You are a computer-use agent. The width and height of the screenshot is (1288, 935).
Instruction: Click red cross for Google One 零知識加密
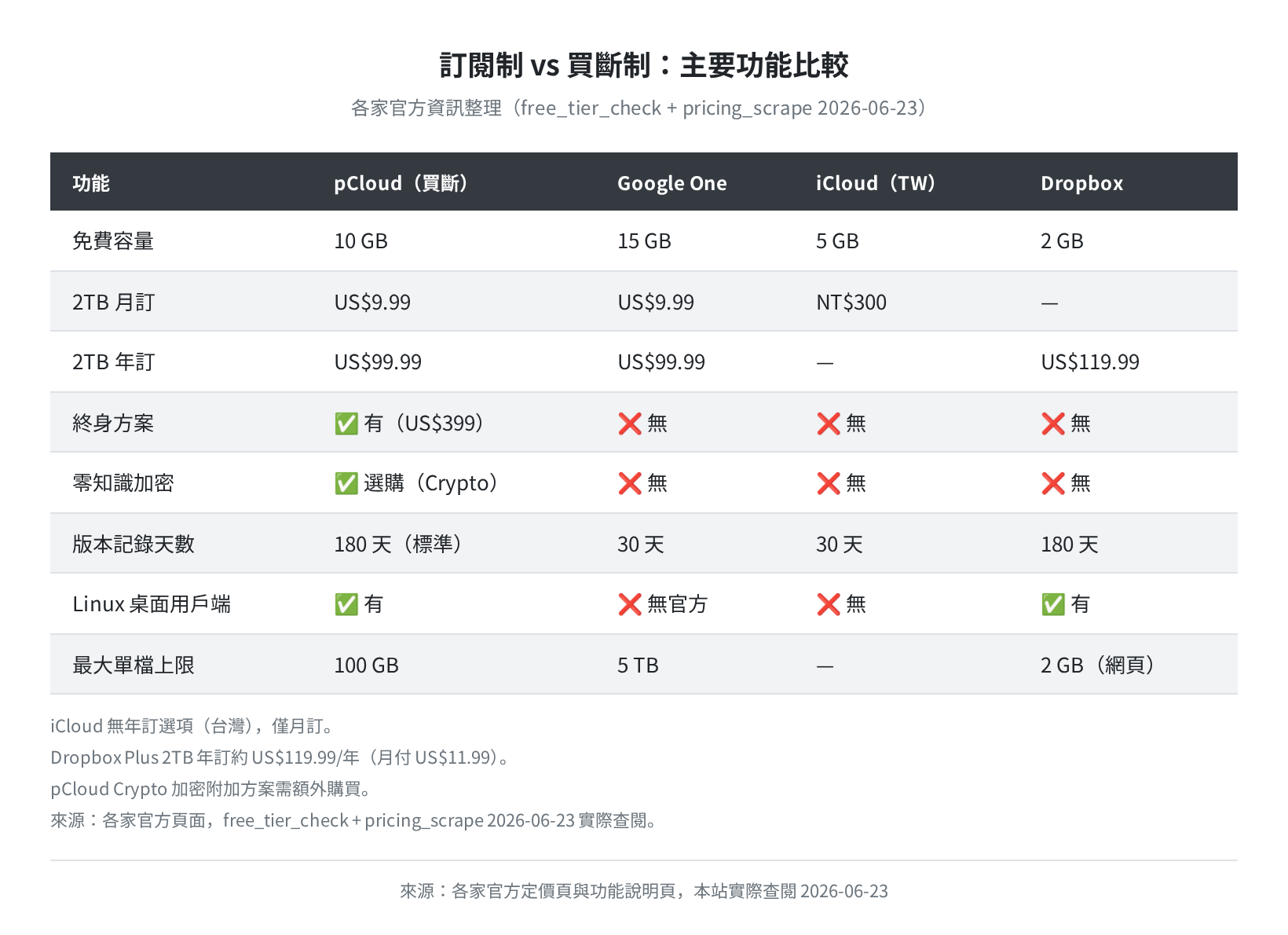[630, 483]
